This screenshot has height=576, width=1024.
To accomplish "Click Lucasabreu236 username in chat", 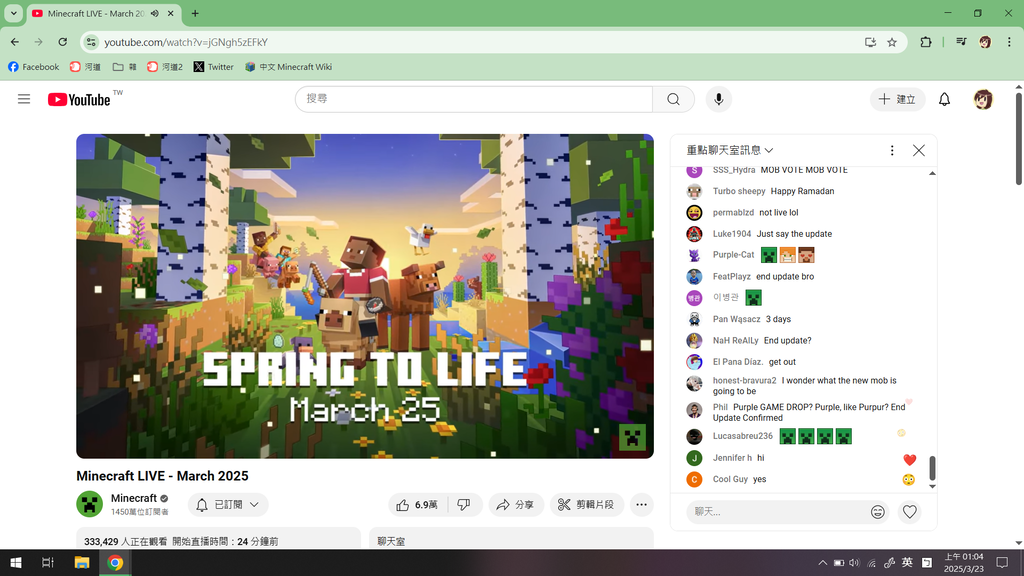I will 743,436.
